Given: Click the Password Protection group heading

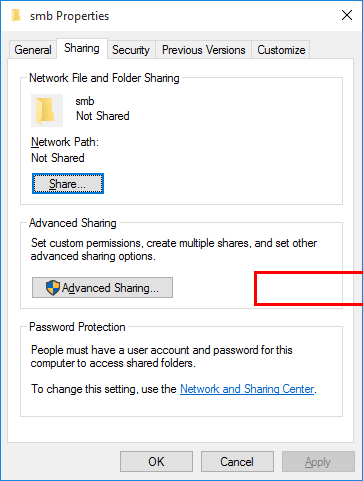Looking at the screenshot, I should pyautogui.click(x=77, y=327).
